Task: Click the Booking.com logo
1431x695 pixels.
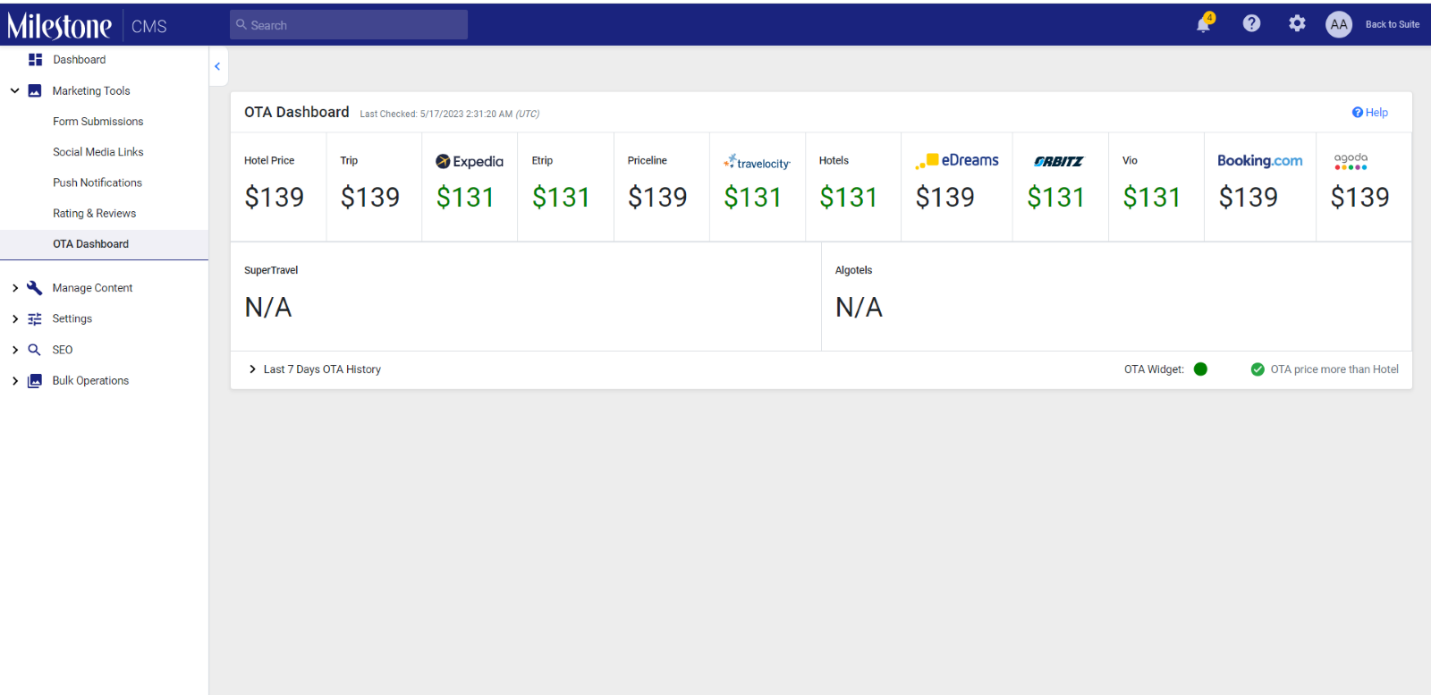Action: [1260, 160]
